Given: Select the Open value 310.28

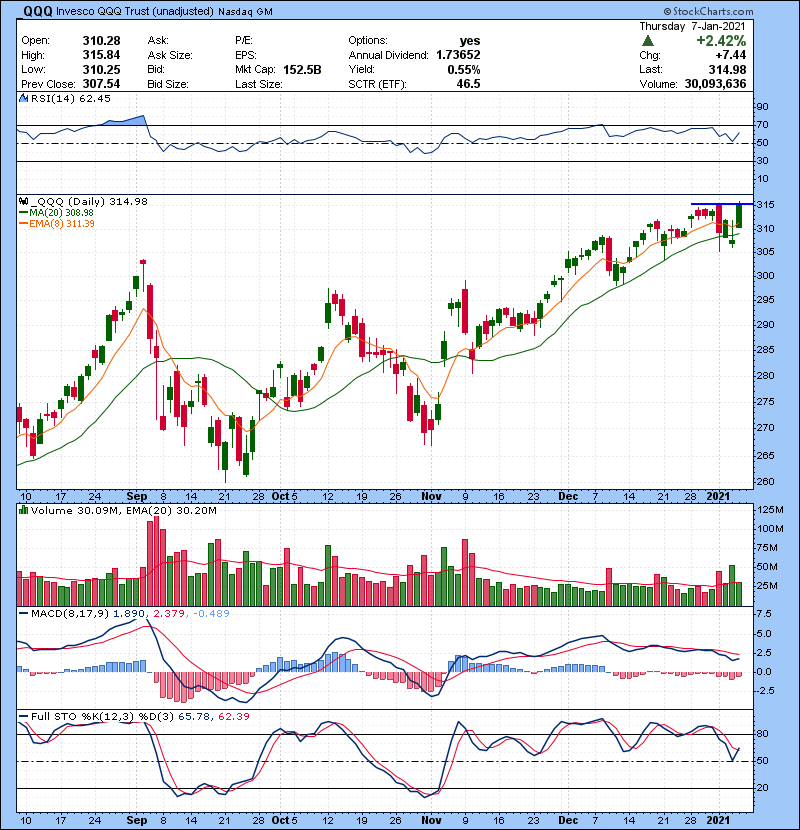Looking at the screenshot, I should pyautogui.click(x=101, y=41).
